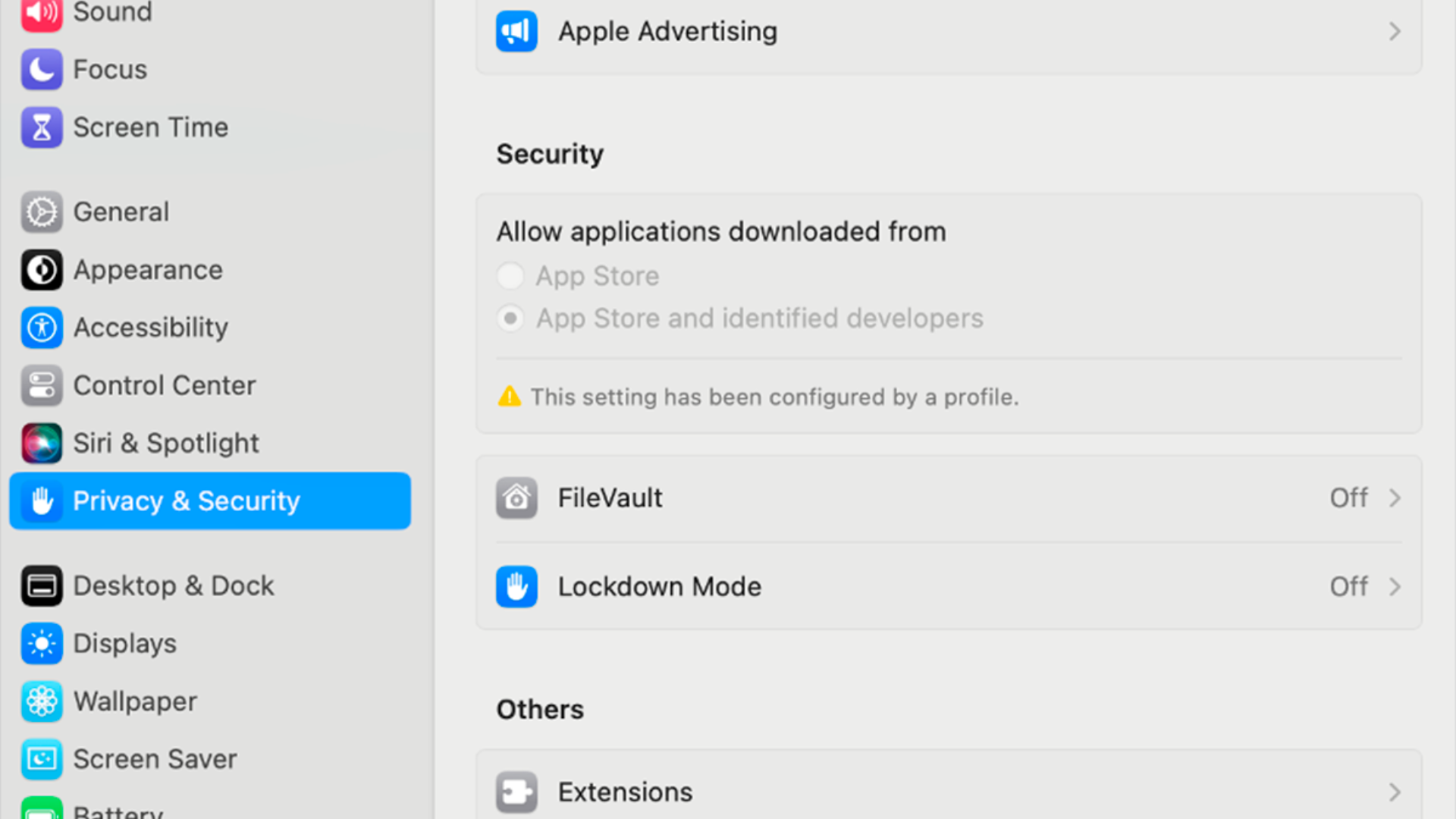Click the Apple Advertising row label
Viewport: 1456px width, 819px height.
tap(667, 32)
